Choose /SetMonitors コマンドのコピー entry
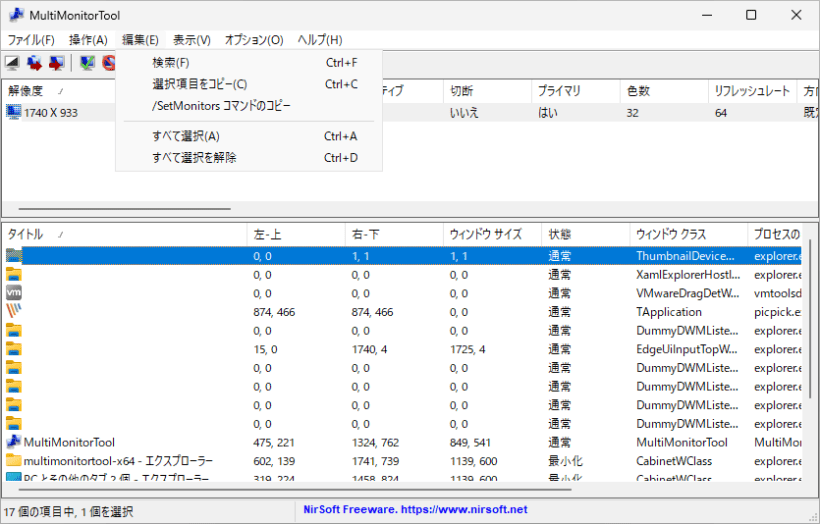Viewport: 820px width, 524px height. point(249,106)
